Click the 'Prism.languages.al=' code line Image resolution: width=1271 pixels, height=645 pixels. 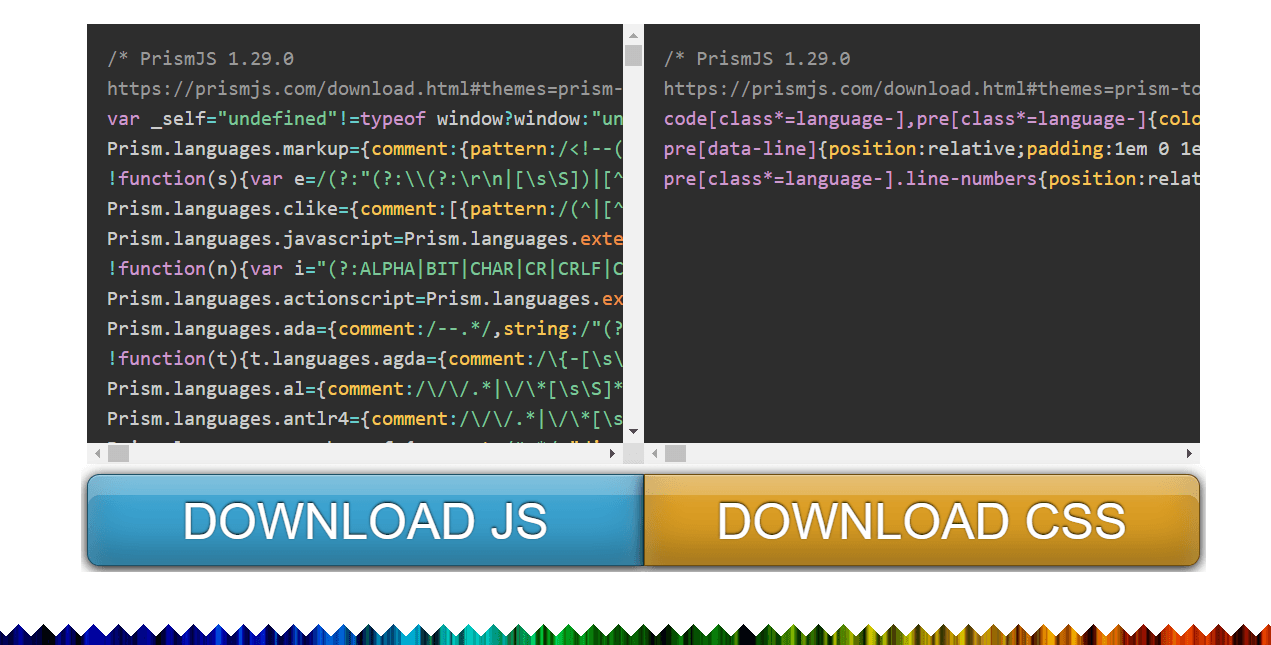[x=365, y=389]
